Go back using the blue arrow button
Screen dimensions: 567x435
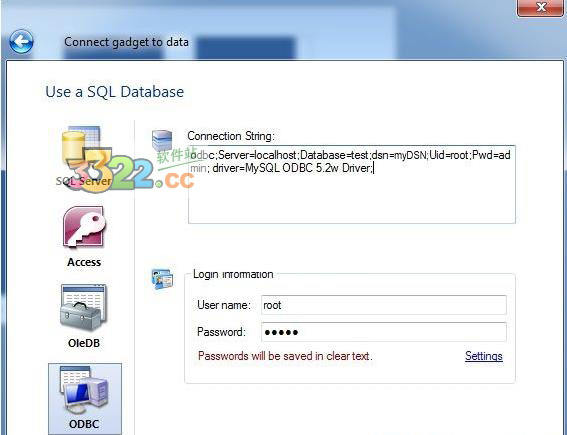pos(21,42)
